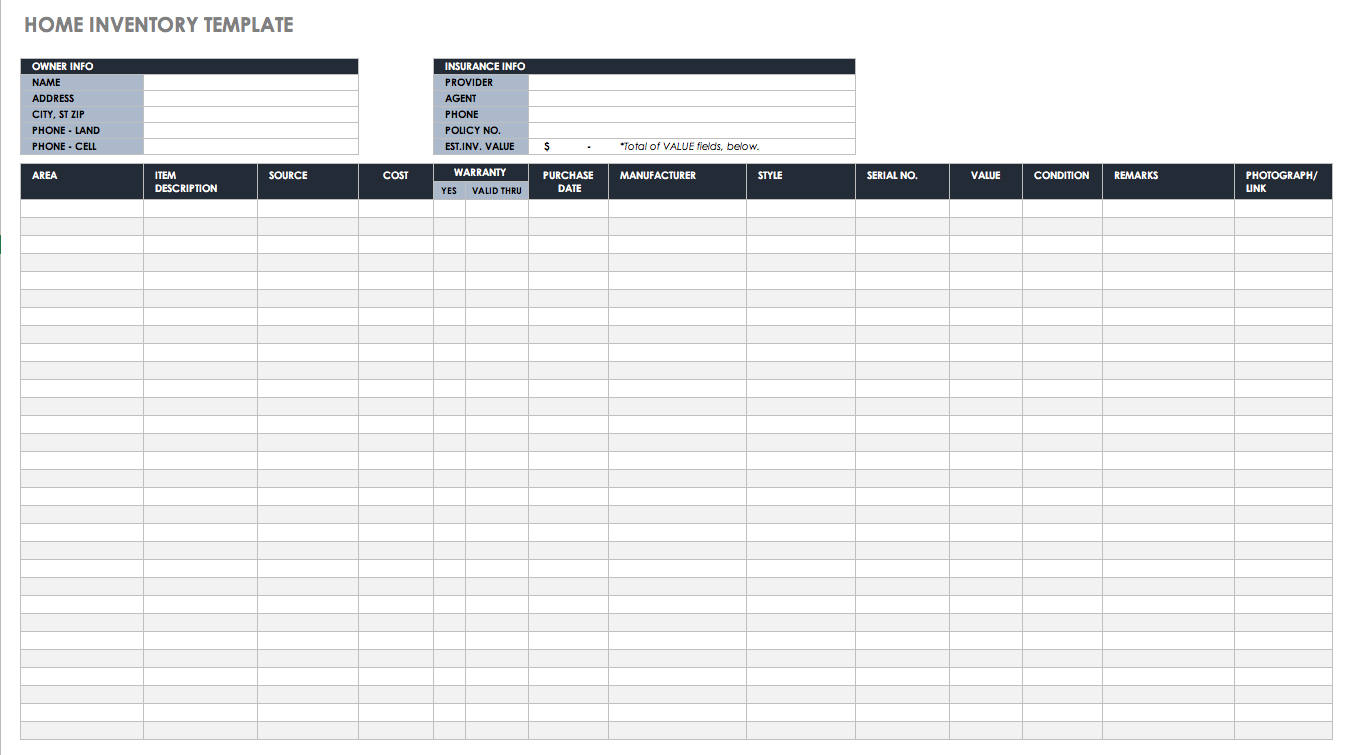Click the POLICY NO. field
The height and width of the screenshot is (755, 1353).
pyautogui.click(x=694, y=130)
